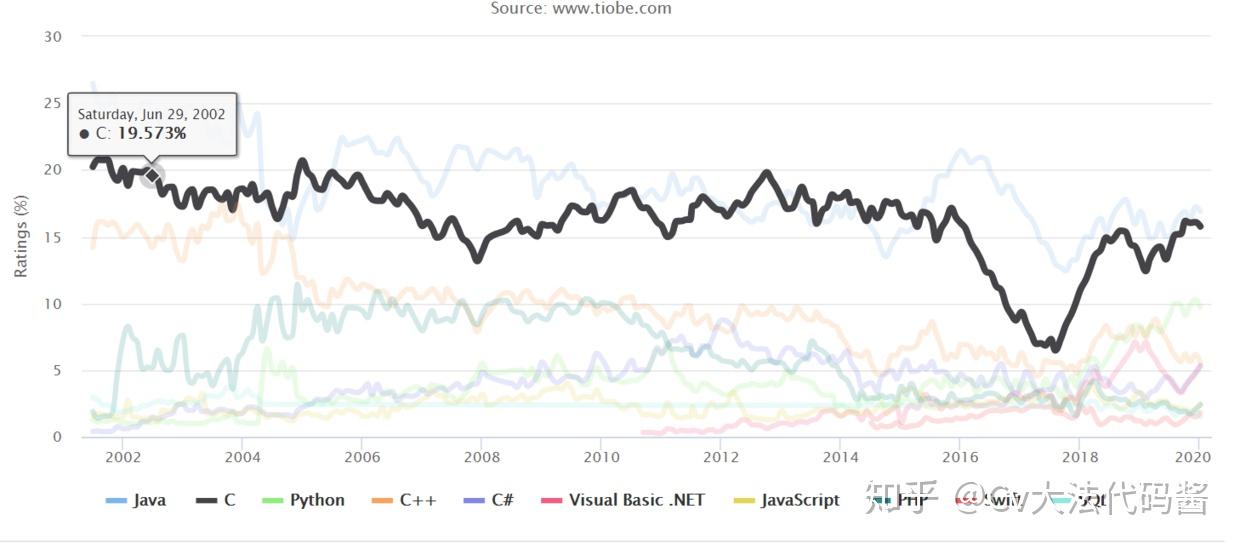Viewport: 1240px width, 549px height.
Task: Click the 2018 x-axis year label
Action: click(1079, 456)
